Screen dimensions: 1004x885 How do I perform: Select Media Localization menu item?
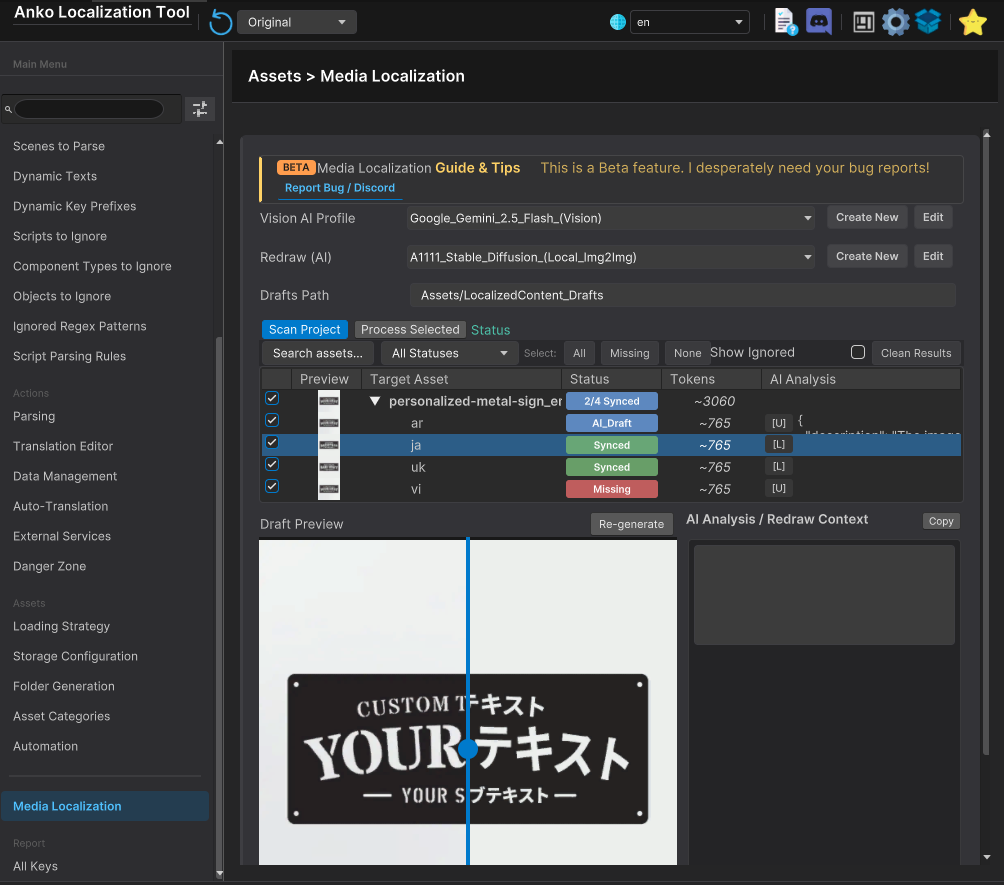click(105, 806)
